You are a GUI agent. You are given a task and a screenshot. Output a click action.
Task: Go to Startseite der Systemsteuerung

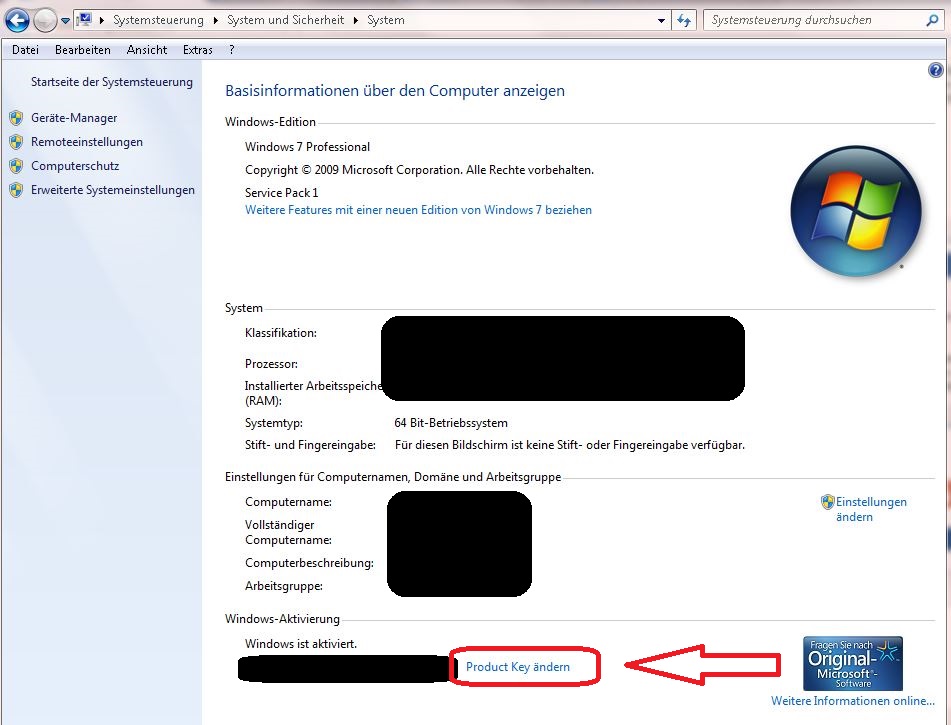(x=112, y=82)
